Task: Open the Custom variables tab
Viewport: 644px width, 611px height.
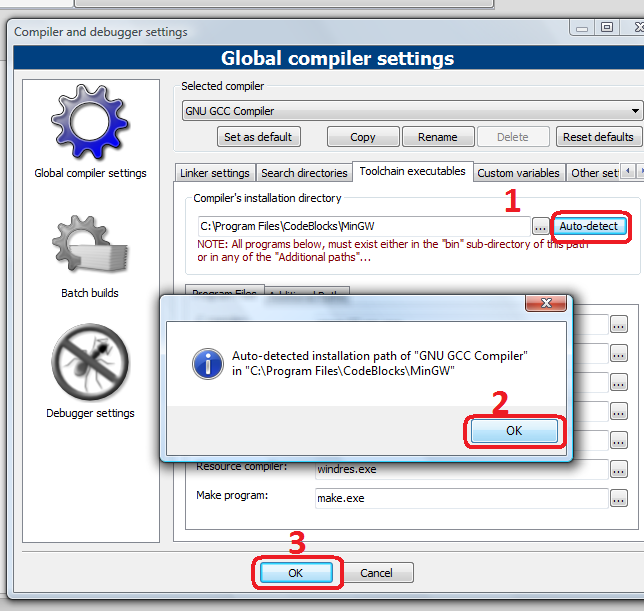Action: [519, 173]
